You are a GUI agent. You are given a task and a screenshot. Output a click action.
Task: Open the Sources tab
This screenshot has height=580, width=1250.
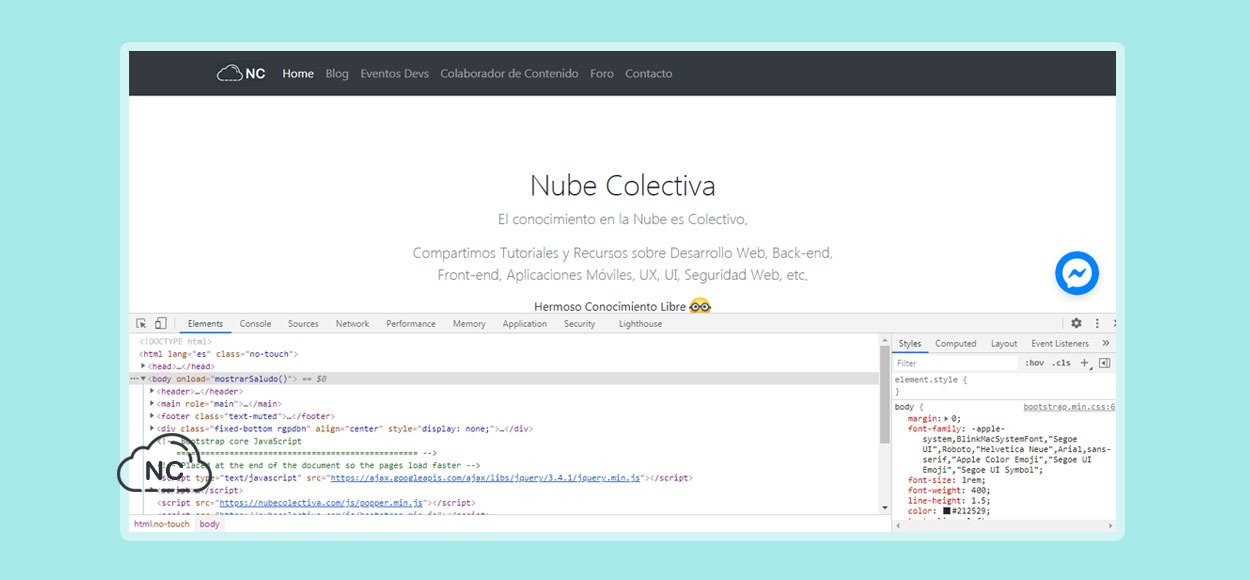pyautogui.click(x=303, y=324)
